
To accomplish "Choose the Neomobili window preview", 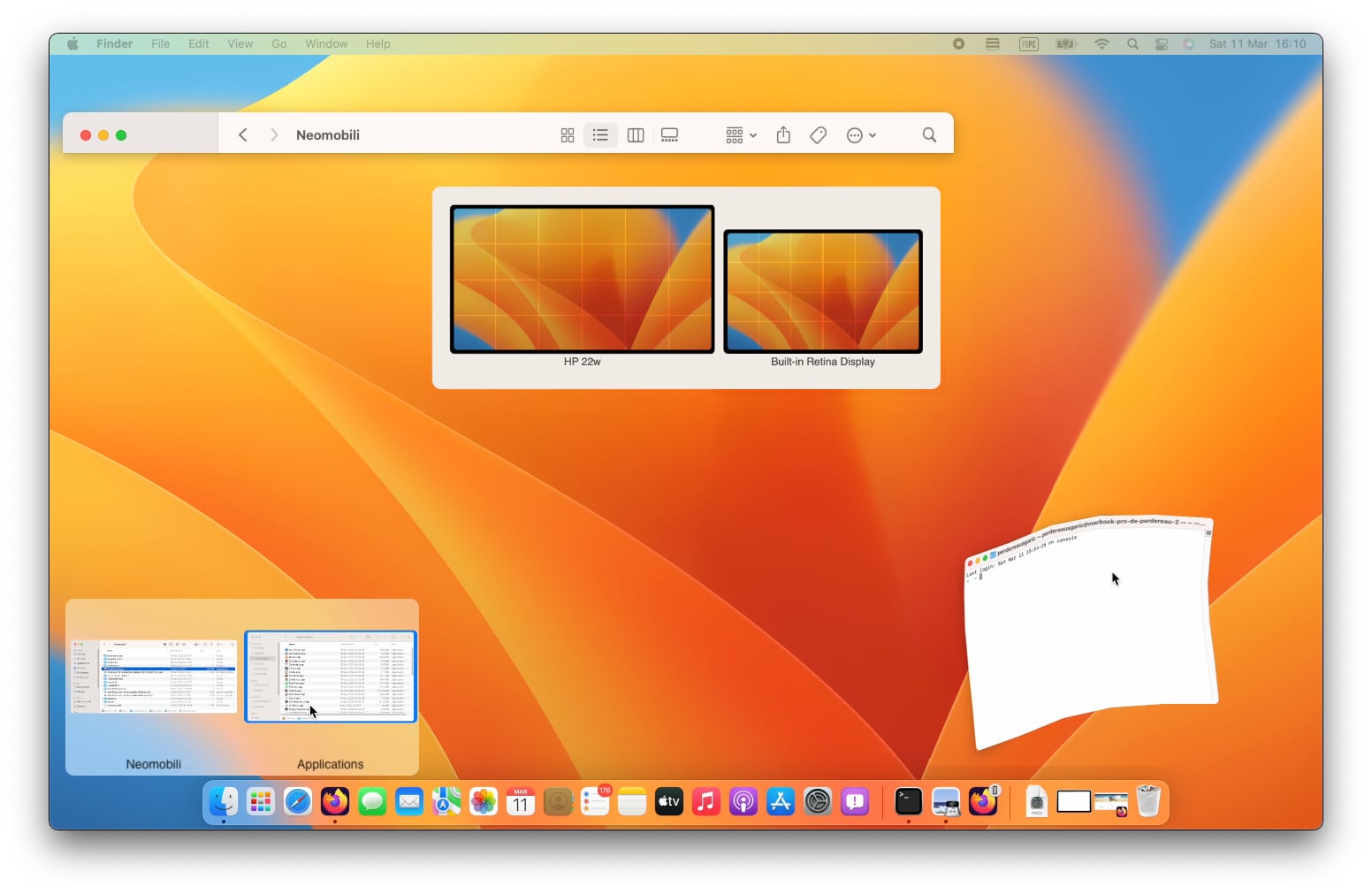I will [x=155, y=677].
